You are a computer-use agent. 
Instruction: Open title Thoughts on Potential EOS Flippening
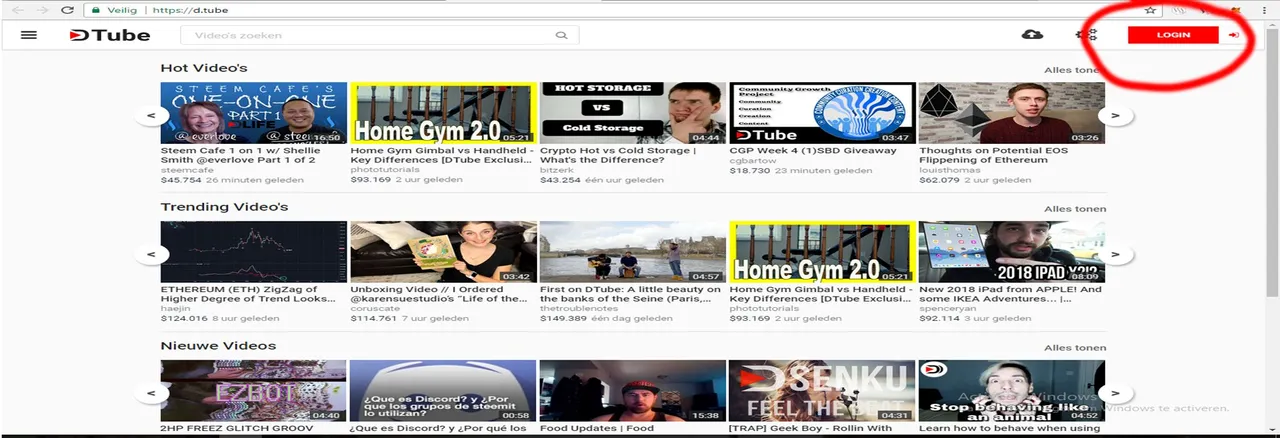coord(994,155)
